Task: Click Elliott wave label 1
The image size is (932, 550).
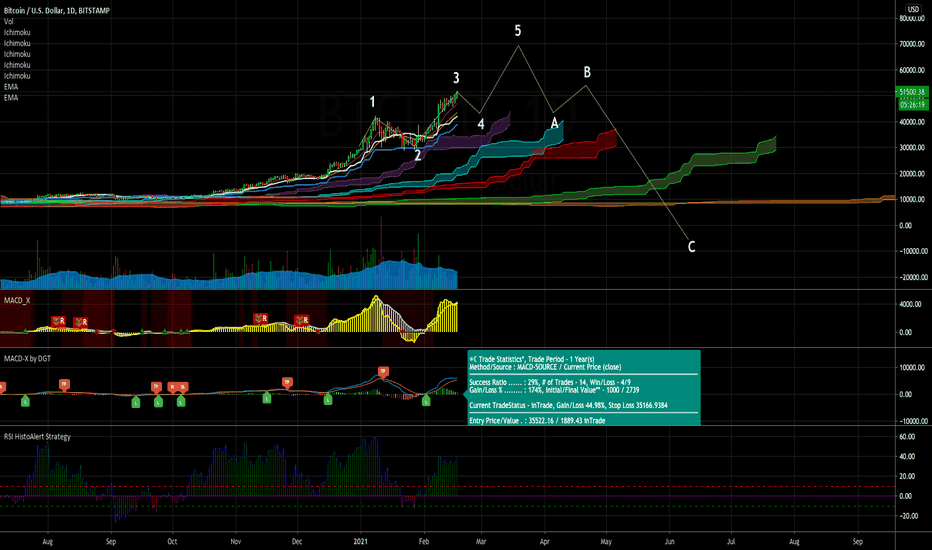Action: [373, 102]
